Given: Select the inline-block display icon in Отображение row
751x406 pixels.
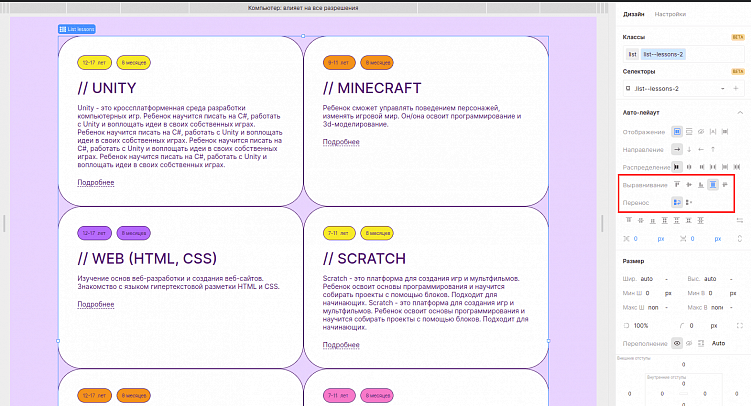Looking at the screenshot, I should pos(725,132).
